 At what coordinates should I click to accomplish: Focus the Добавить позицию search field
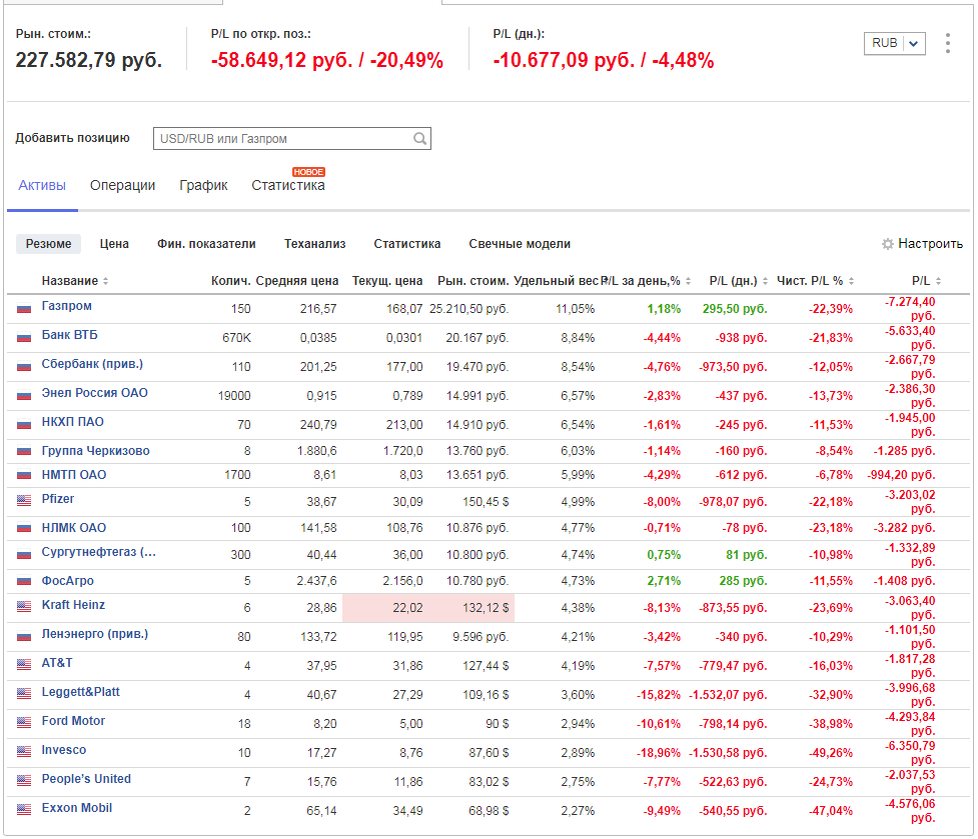[x=292, y=138]
